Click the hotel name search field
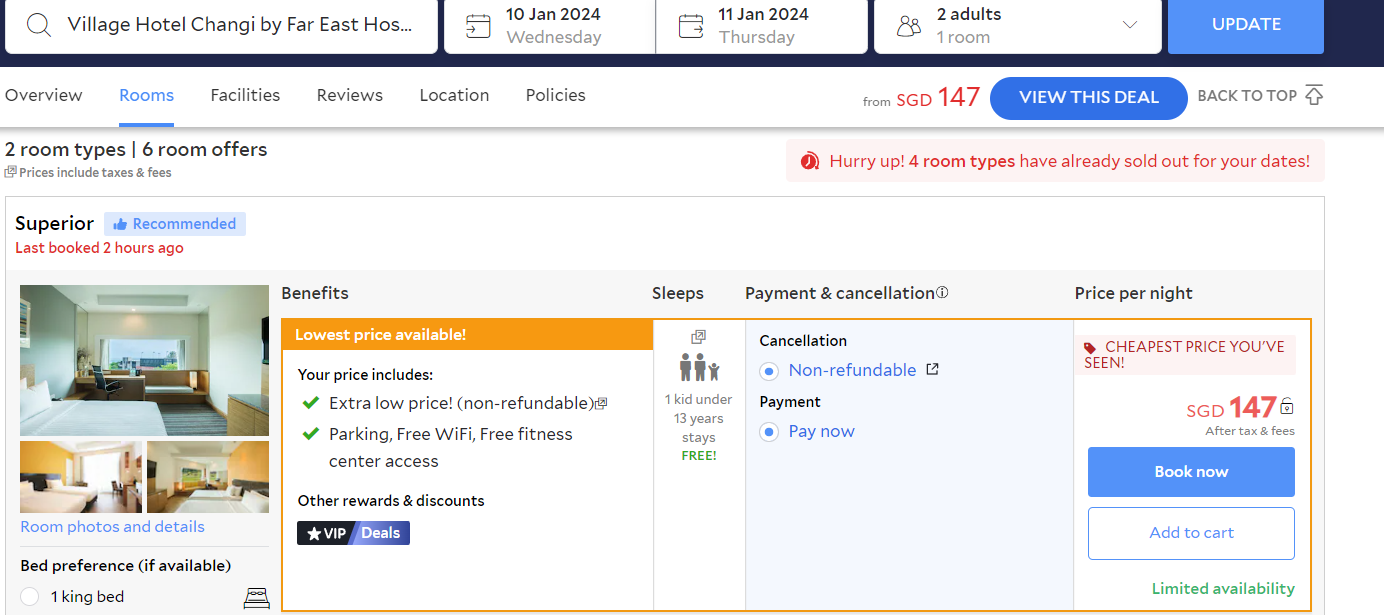Image resolution: width=1384 pixels, height=615 pixels. tap(221, 26)
